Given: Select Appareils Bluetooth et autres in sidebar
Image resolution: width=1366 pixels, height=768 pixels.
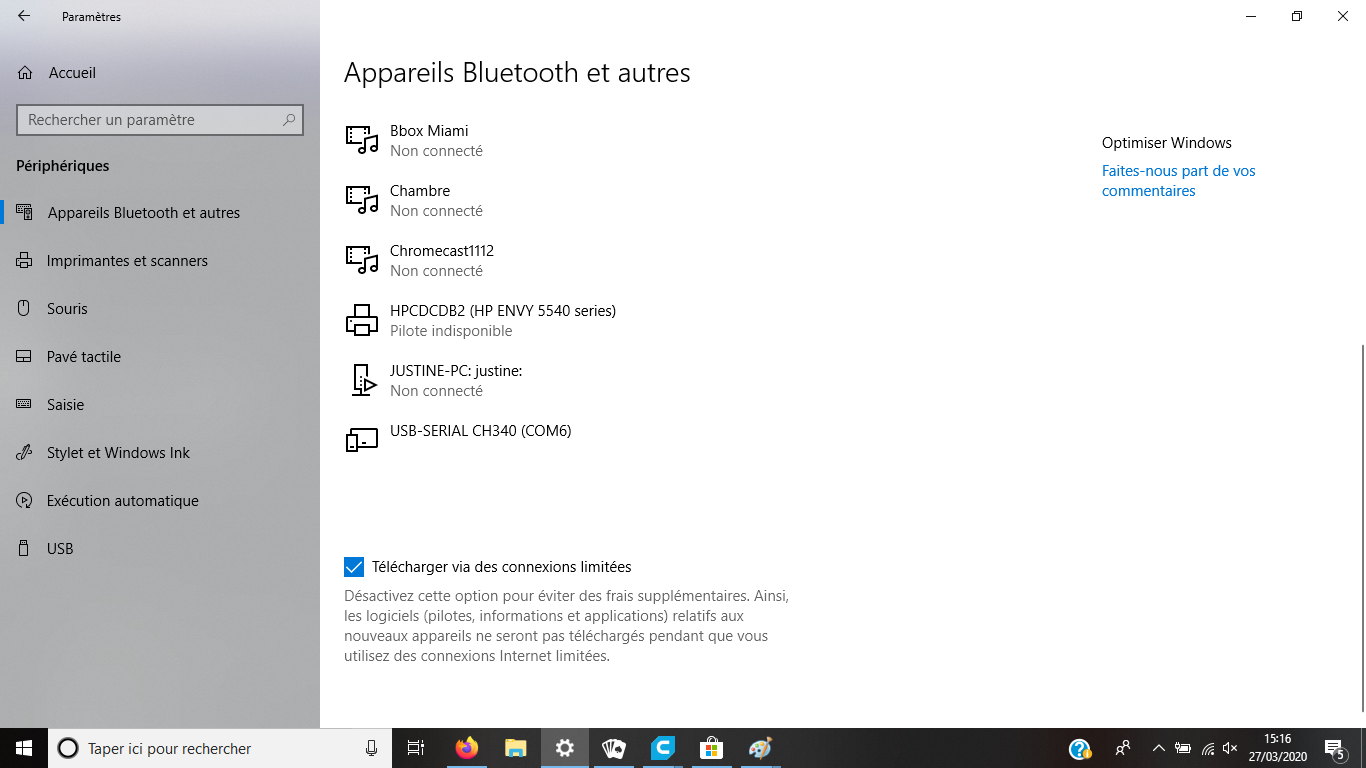Looking at the screenshot, I should coord(160,213).
